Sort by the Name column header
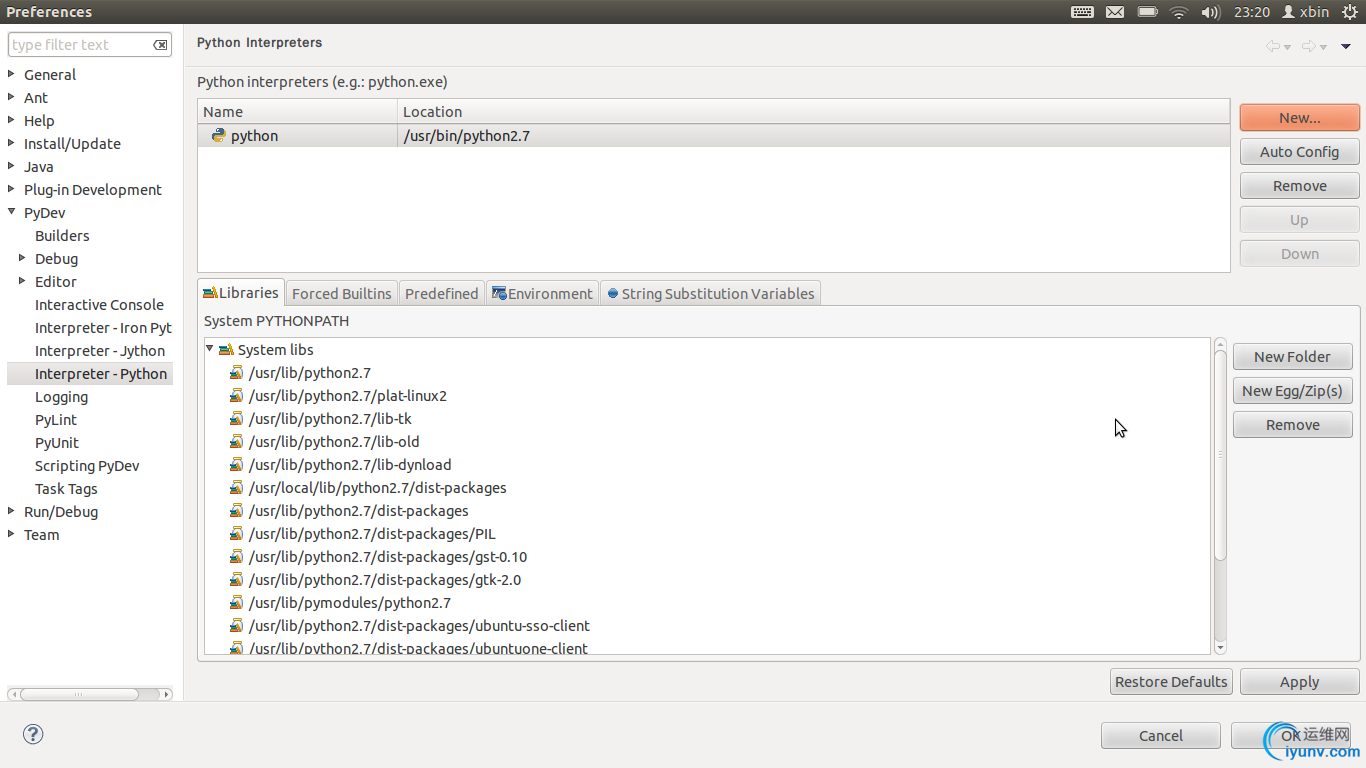Image resolution: width=1366 pixels, height=768 pixels. click(298, 112)
